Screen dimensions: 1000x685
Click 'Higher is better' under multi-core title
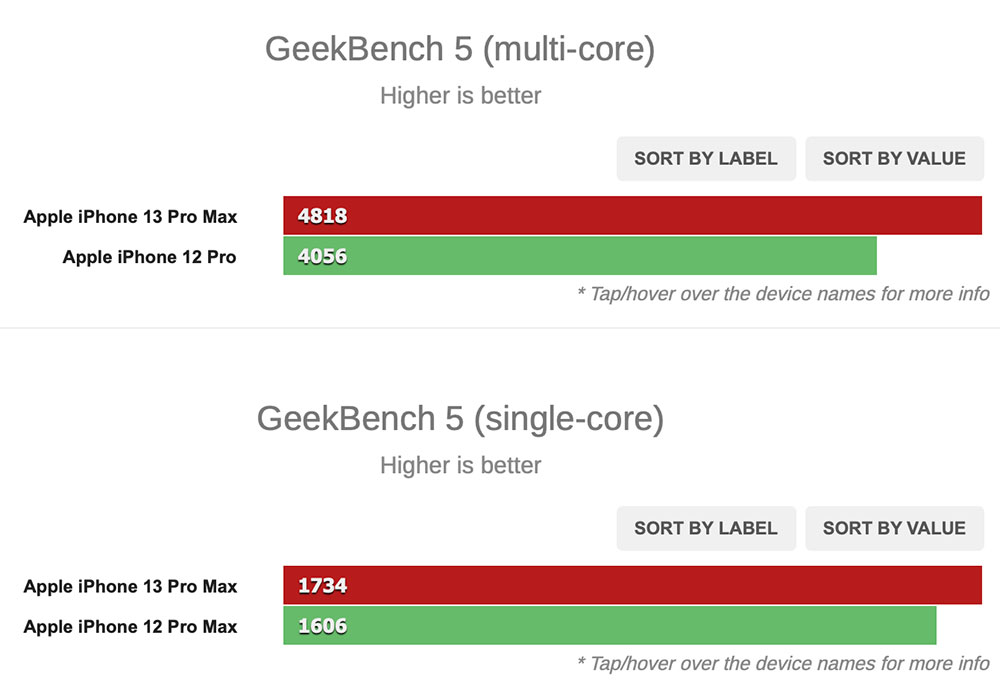point(460,96)
